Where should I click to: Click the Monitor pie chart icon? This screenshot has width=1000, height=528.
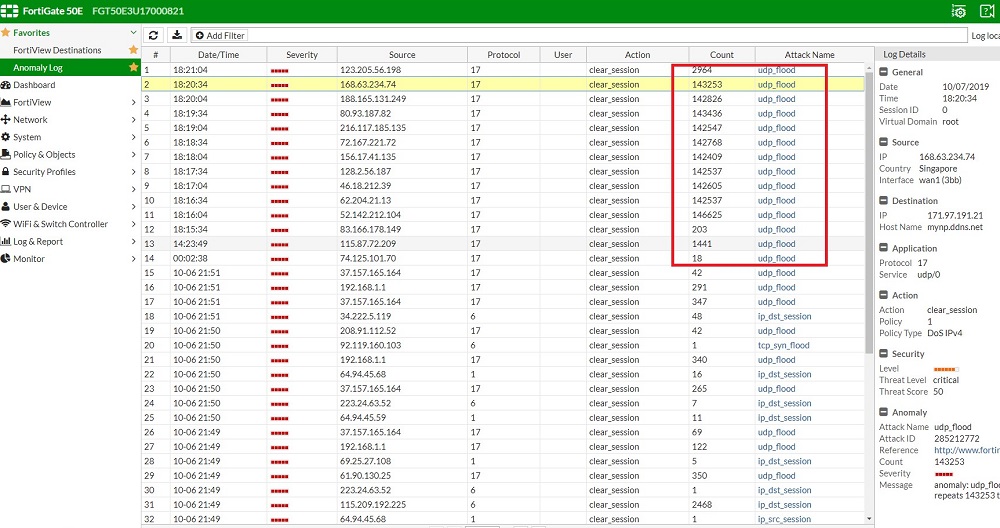tap(6, 258)
